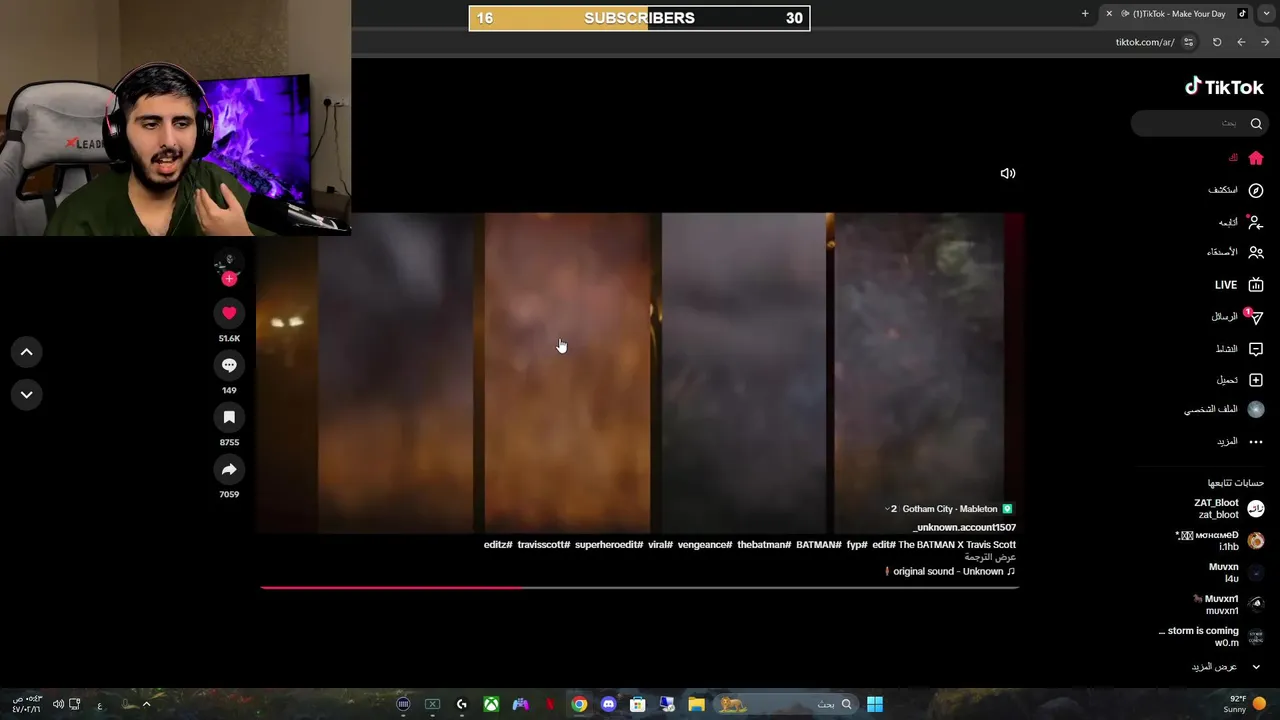Click the tiktok.com/ar/ address bar
The height and width of the screenshot is (720, 1280).
coord(1145,42)
